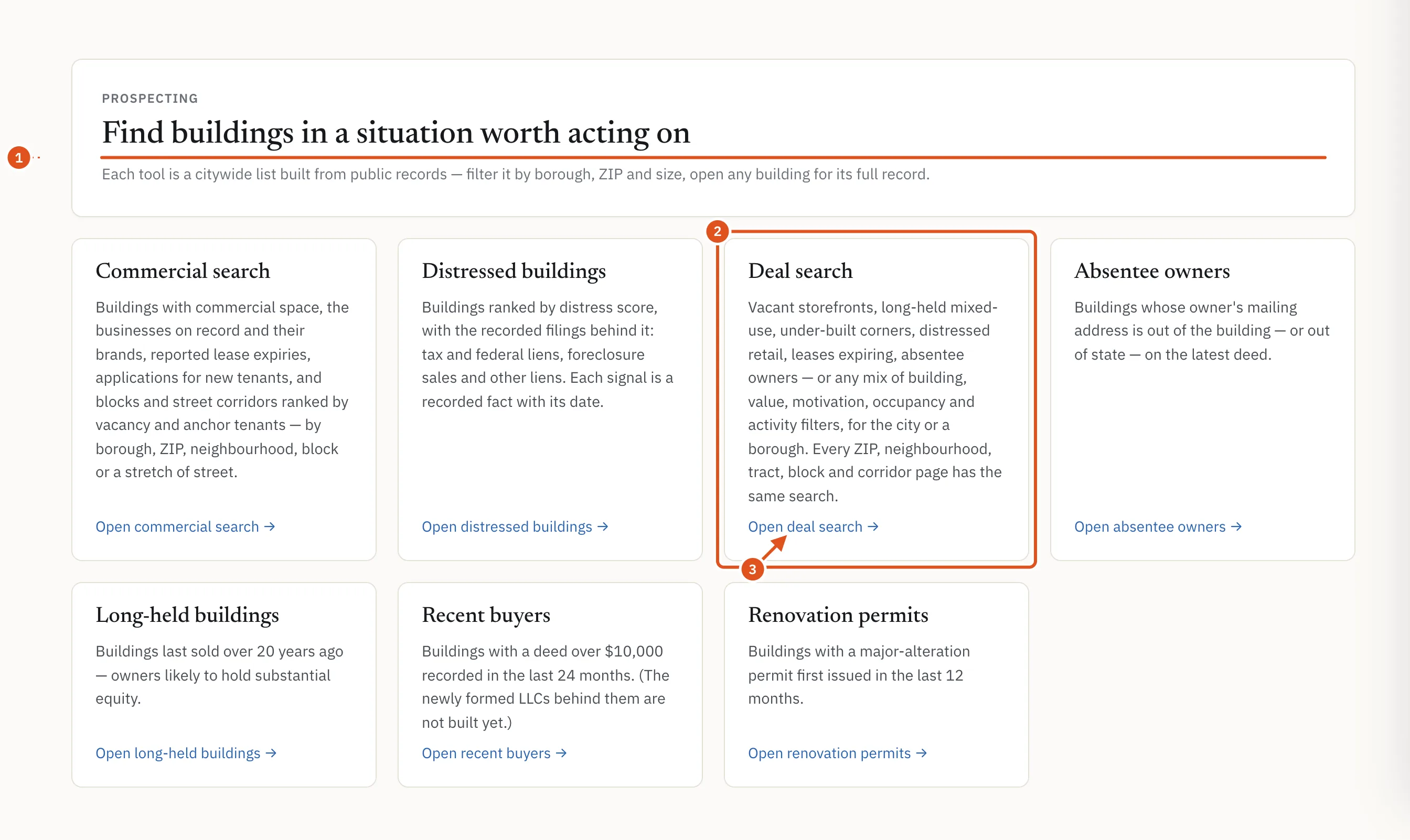The image size is (1410, 840).
Task: Open deal search link
Action: tap(813, 526)
